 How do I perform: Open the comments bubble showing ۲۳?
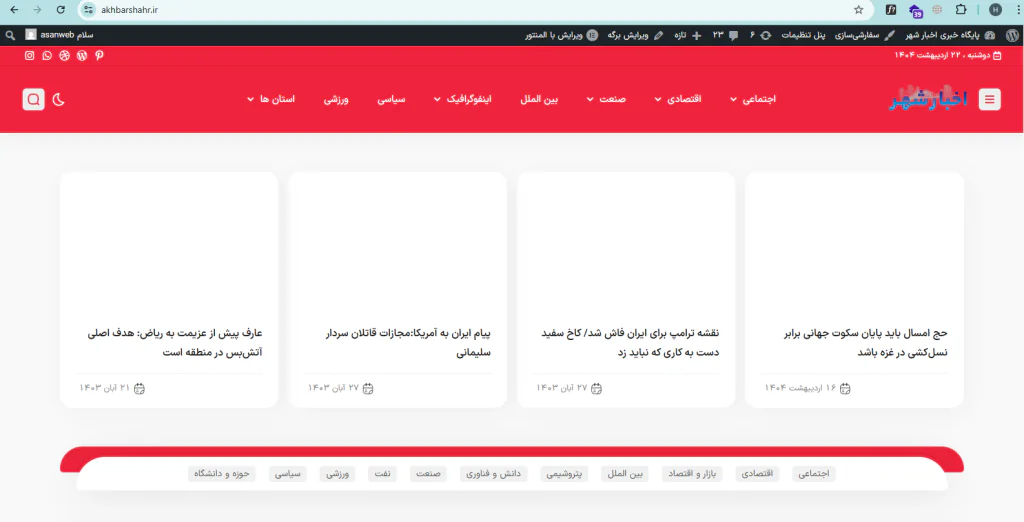(725, 35)
